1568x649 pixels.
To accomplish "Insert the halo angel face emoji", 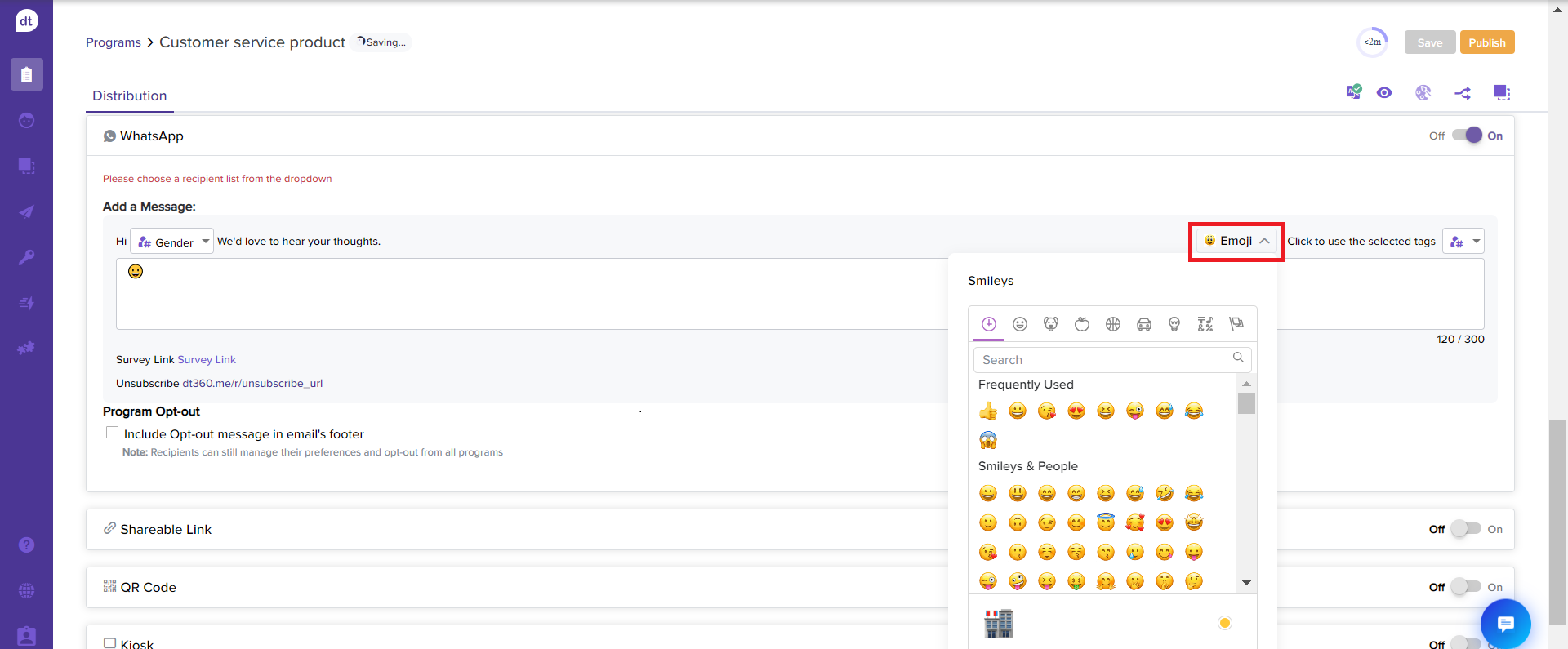I will (1106, 522).
